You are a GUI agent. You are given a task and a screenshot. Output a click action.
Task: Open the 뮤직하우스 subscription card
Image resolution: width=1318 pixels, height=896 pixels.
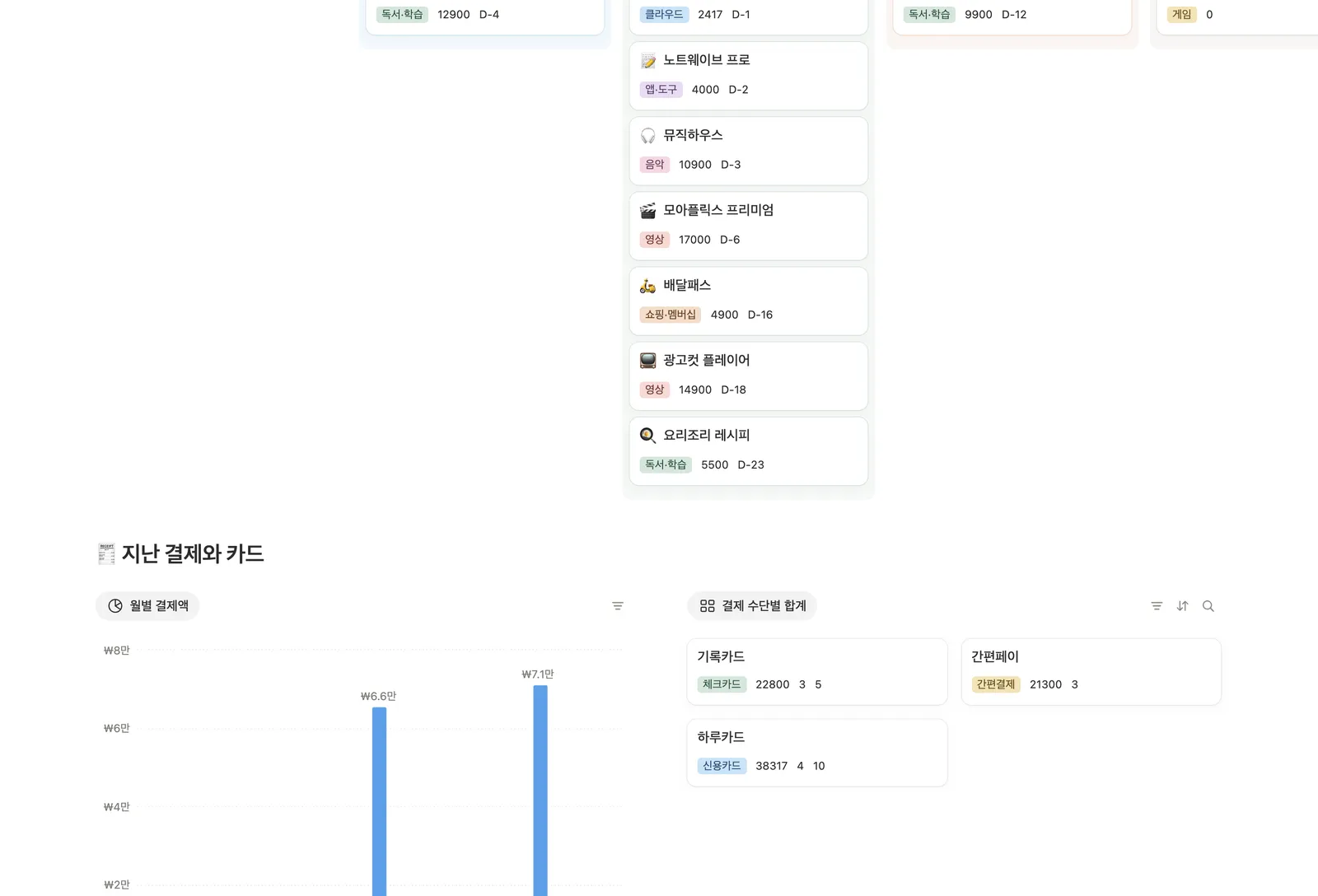[x=749, y=151]
